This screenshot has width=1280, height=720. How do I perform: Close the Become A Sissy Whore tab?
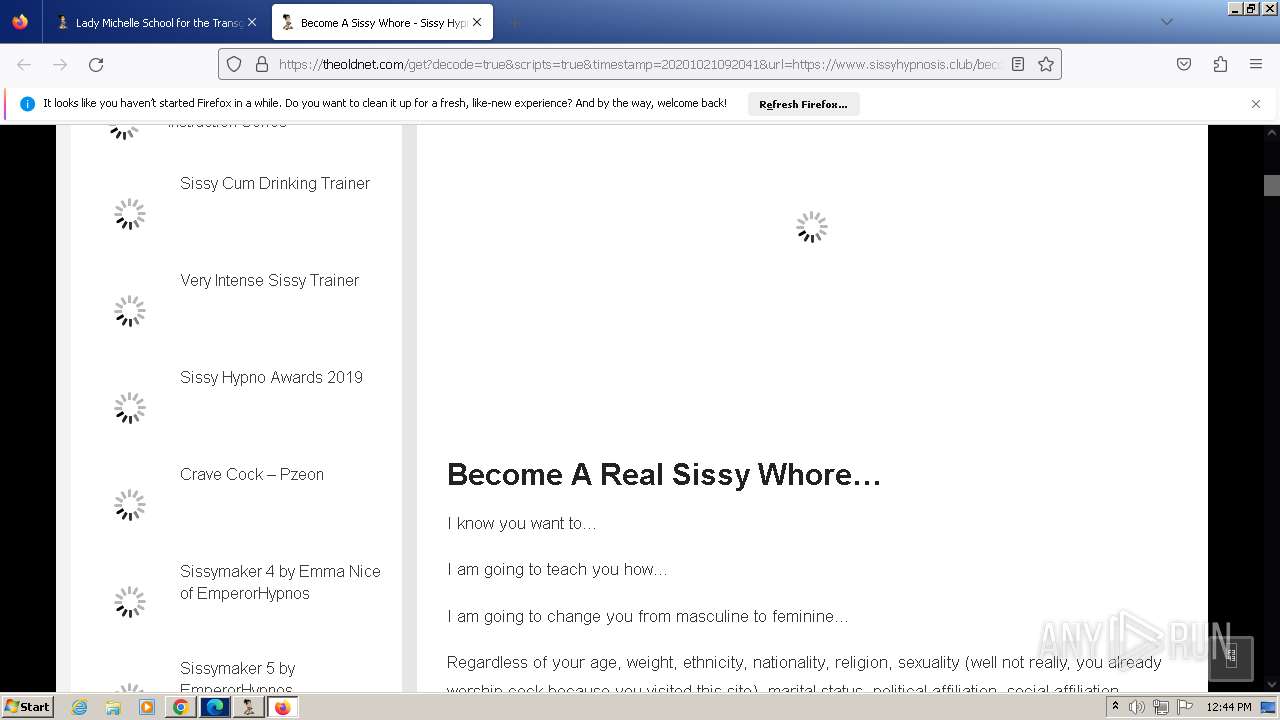pos(477,22)
